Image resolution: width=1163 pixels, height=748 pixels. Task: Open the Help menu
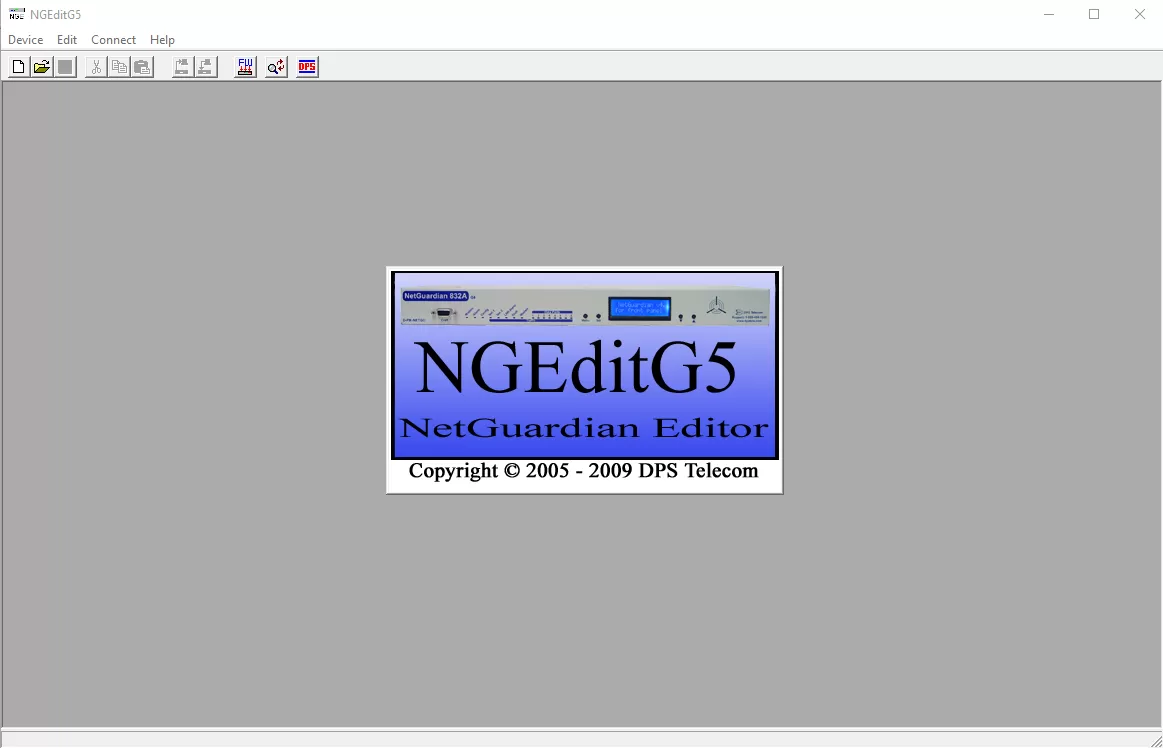(x=162, y=40)
